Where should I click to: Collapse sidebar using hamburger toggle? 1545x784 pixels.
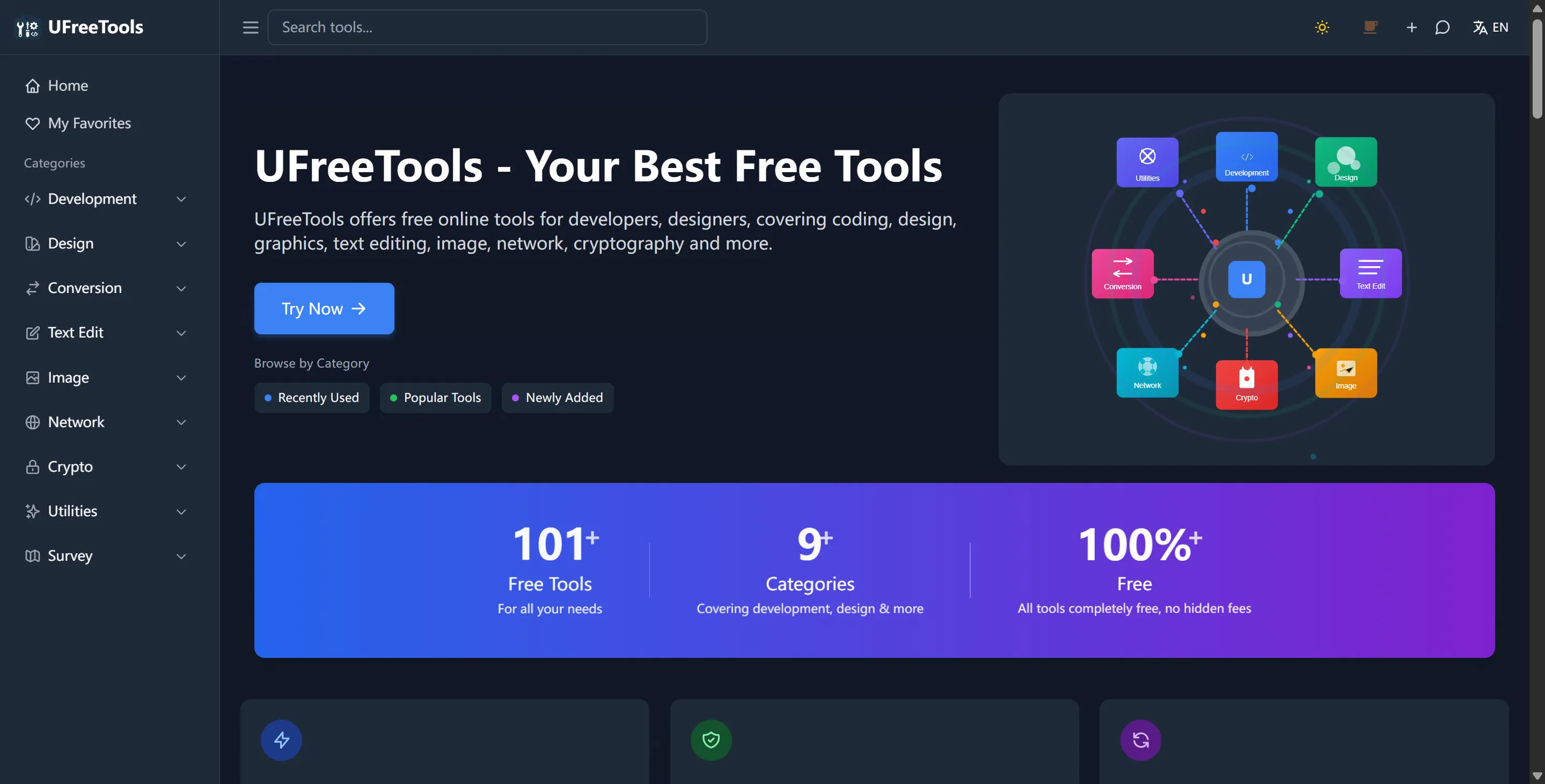click(250, 27)
